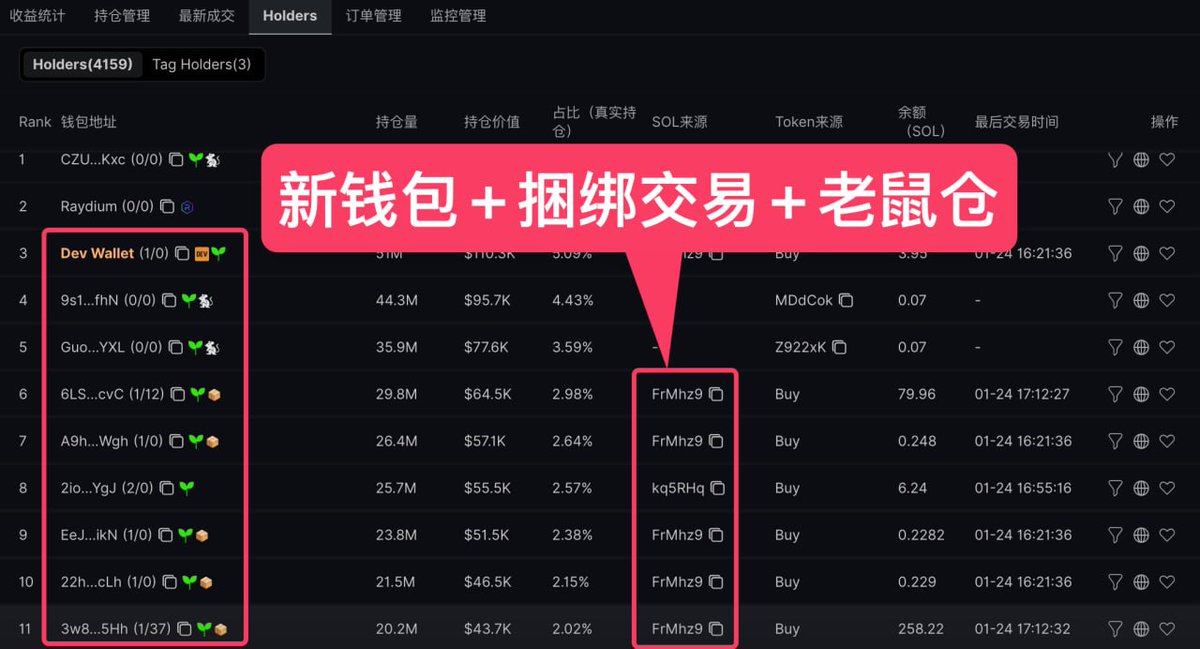Open the Guo...YXL wallet link
The height and width of the screenshot is (649, 1200).
tap(92, 347)
